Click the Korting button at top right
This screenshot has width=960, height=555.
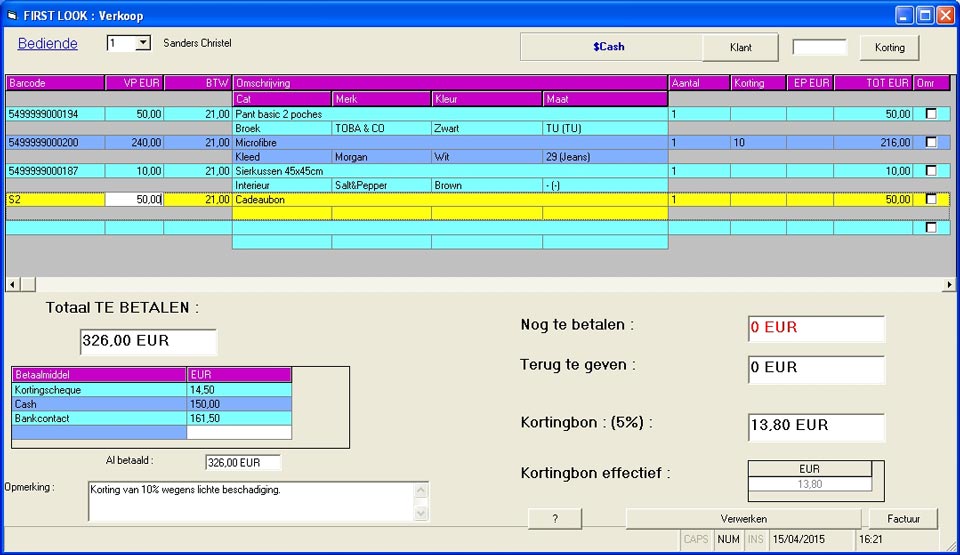(x=889, y=47)
